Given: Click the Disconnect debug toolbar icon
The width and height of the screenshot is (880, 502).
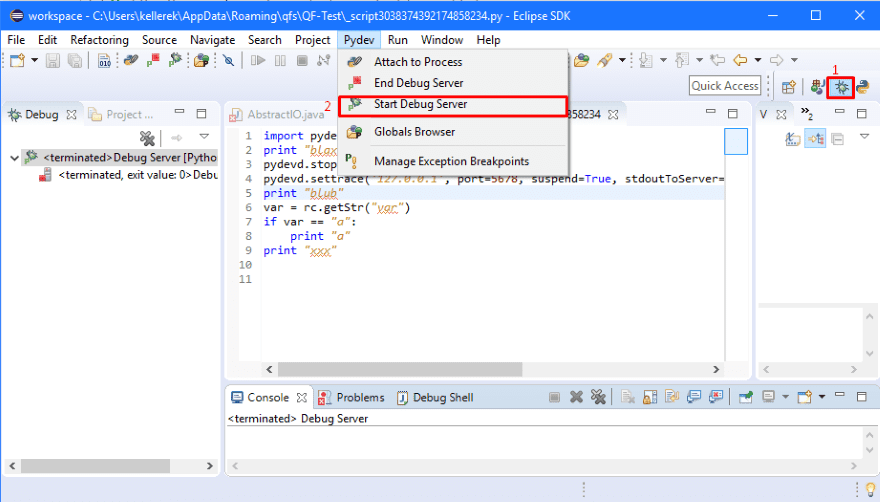Looking at the screenshot, I should [324, 60].
